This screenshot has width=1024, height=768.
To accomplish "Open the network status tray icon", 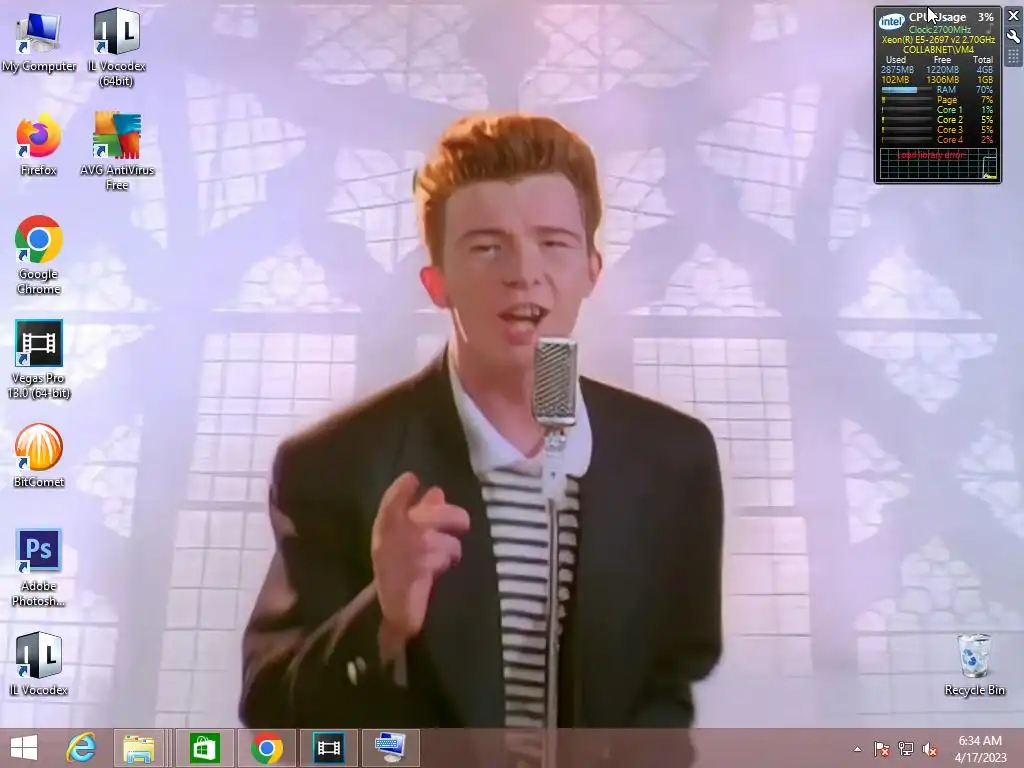I will click(x=906, y=749).
